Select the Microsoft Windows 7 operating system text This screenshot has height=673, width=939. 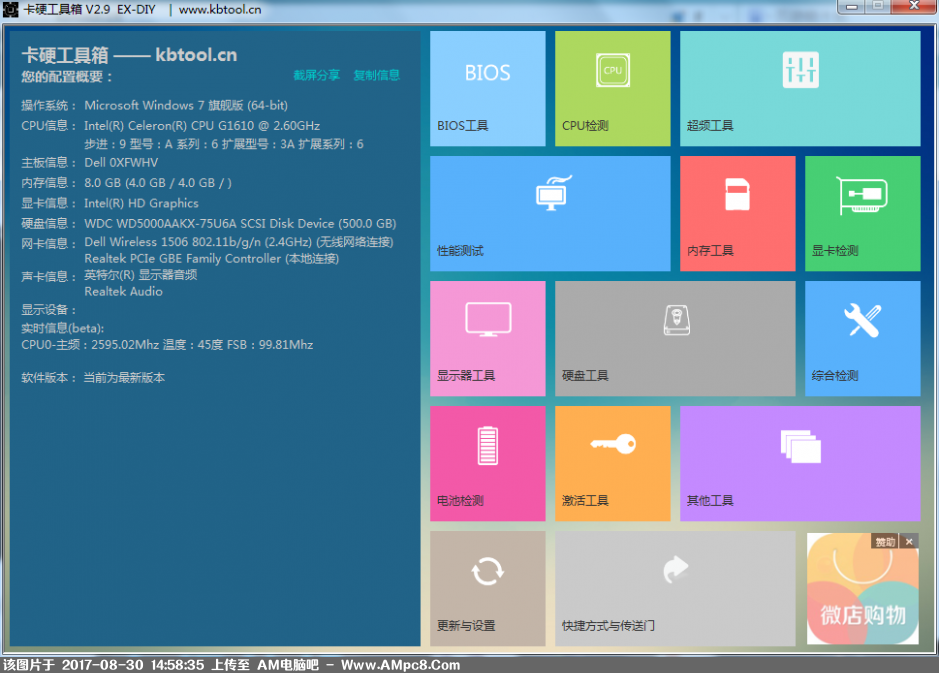click(x=186, y=105)
